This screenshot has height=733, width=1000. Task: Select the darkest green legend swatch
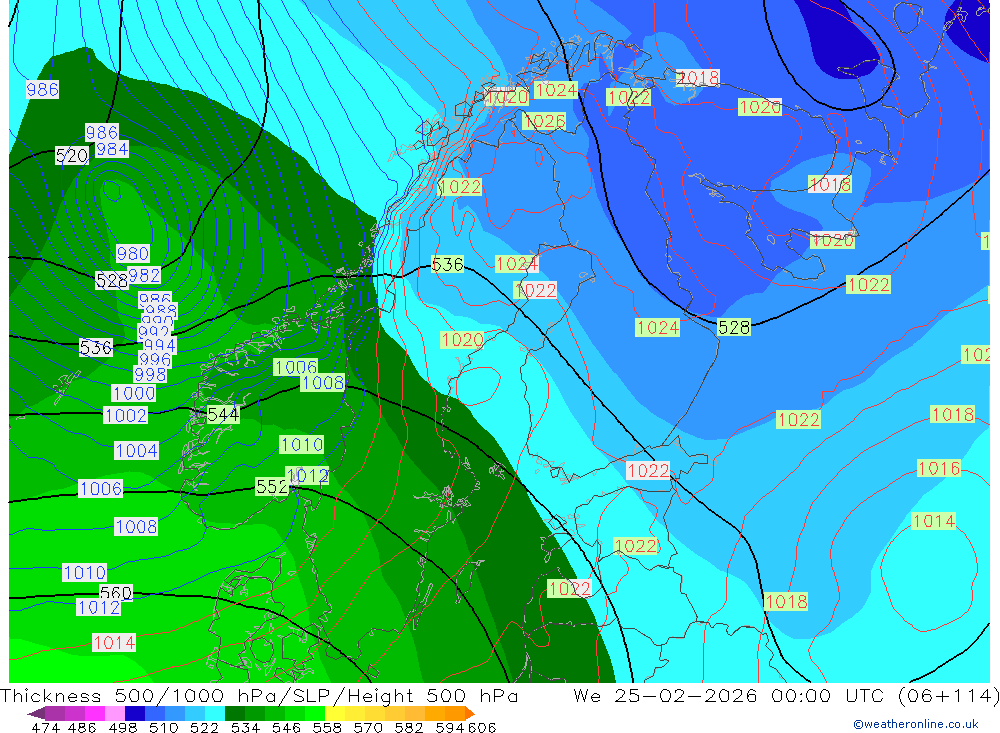point(235,713)
